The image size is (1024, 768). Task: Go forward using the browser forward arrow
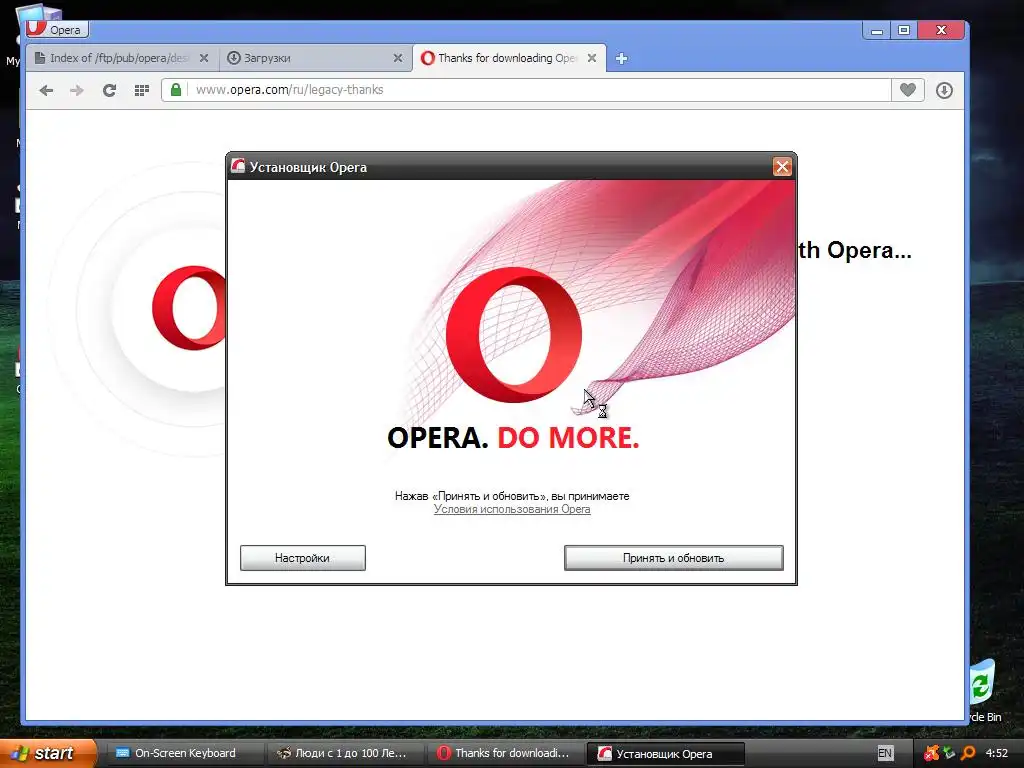pyautogui.click(x=77, y=90)
